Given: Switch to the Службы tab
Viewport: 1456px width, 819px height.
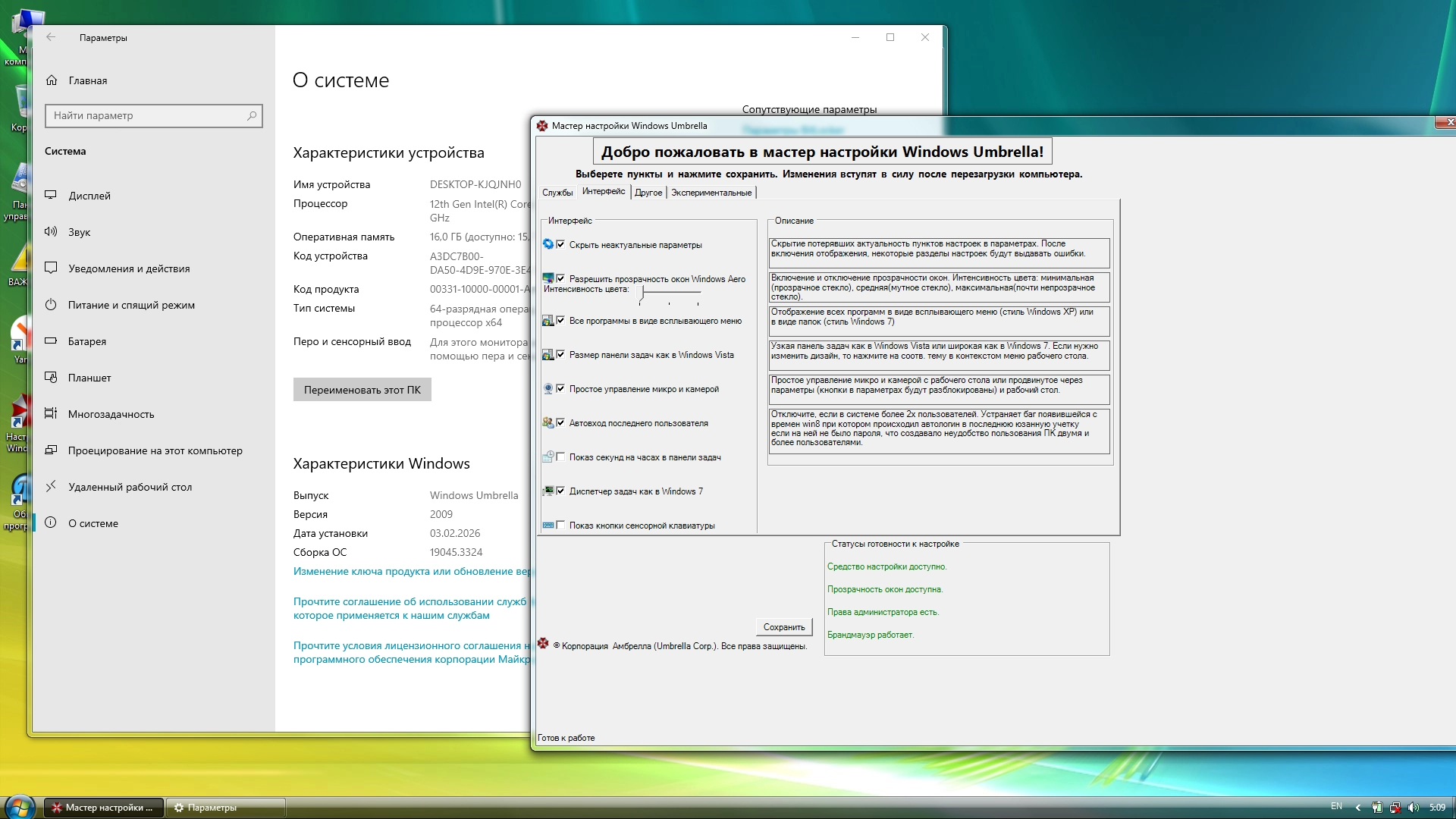Looking at the screenshot, I should (x=557, y=193).
